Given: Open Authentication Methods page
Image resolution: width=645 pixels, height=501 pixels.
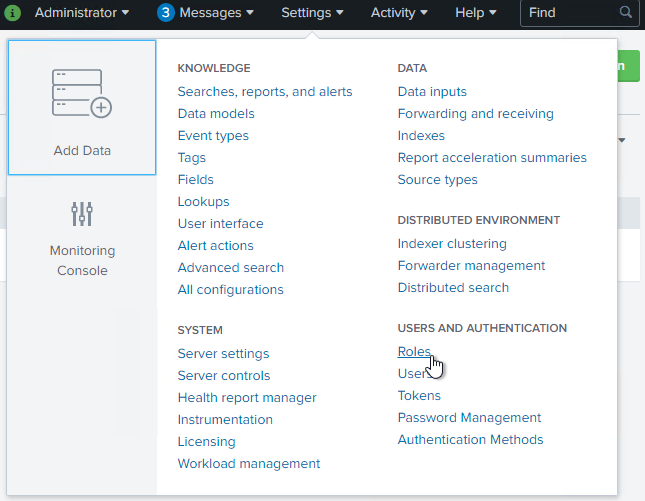Looking at the screenshot, I should coord(470,440).
